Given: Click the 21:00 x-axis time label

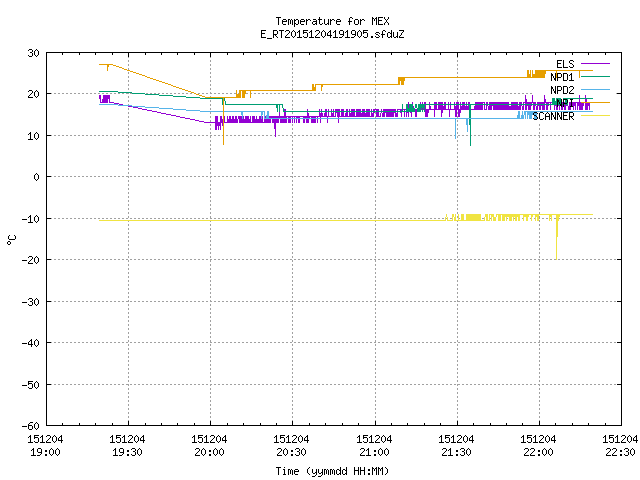Looking at the screenshot, I should [x=374, y=452].
